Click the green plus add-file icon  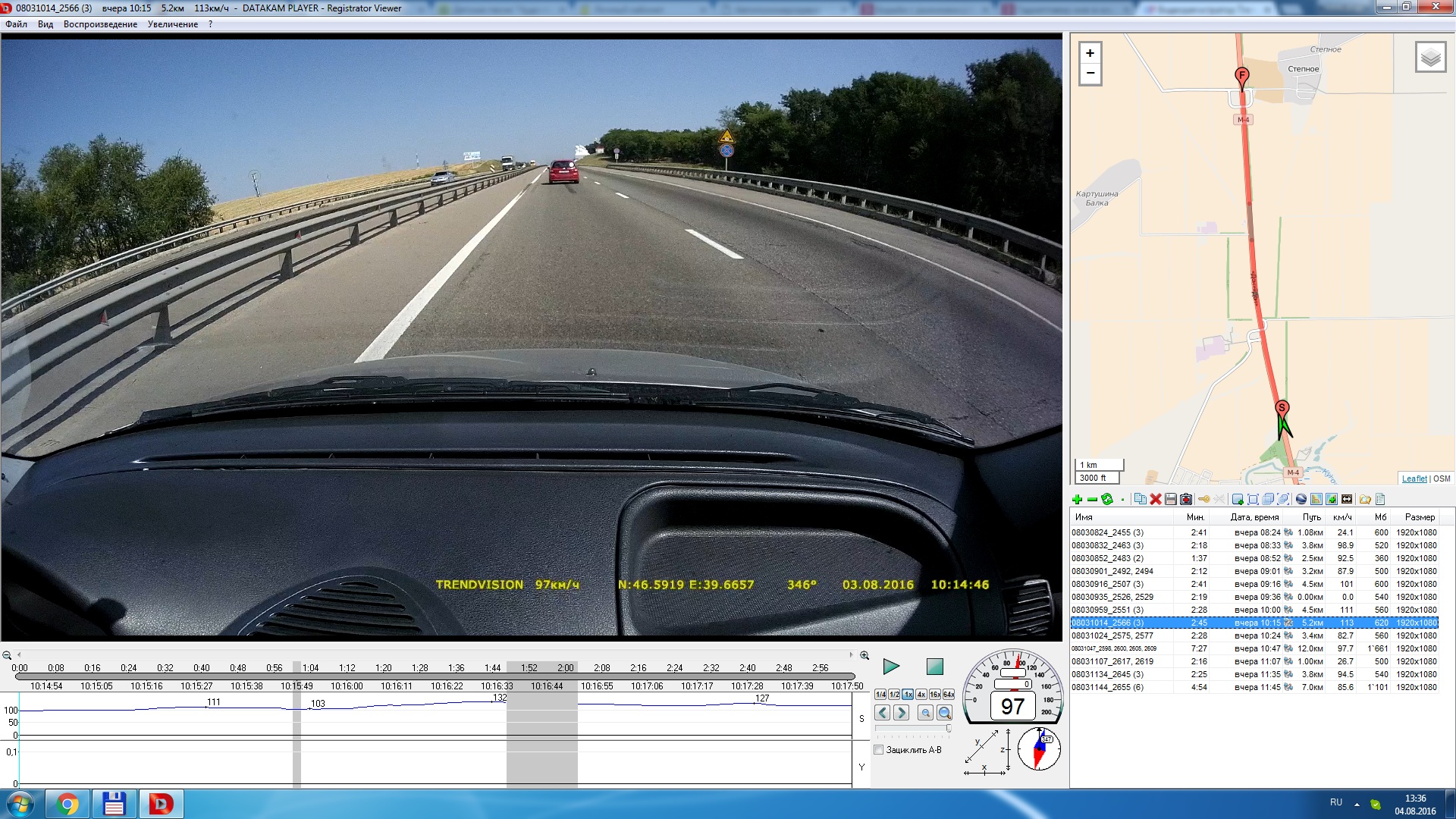(x=1077, y=499)
